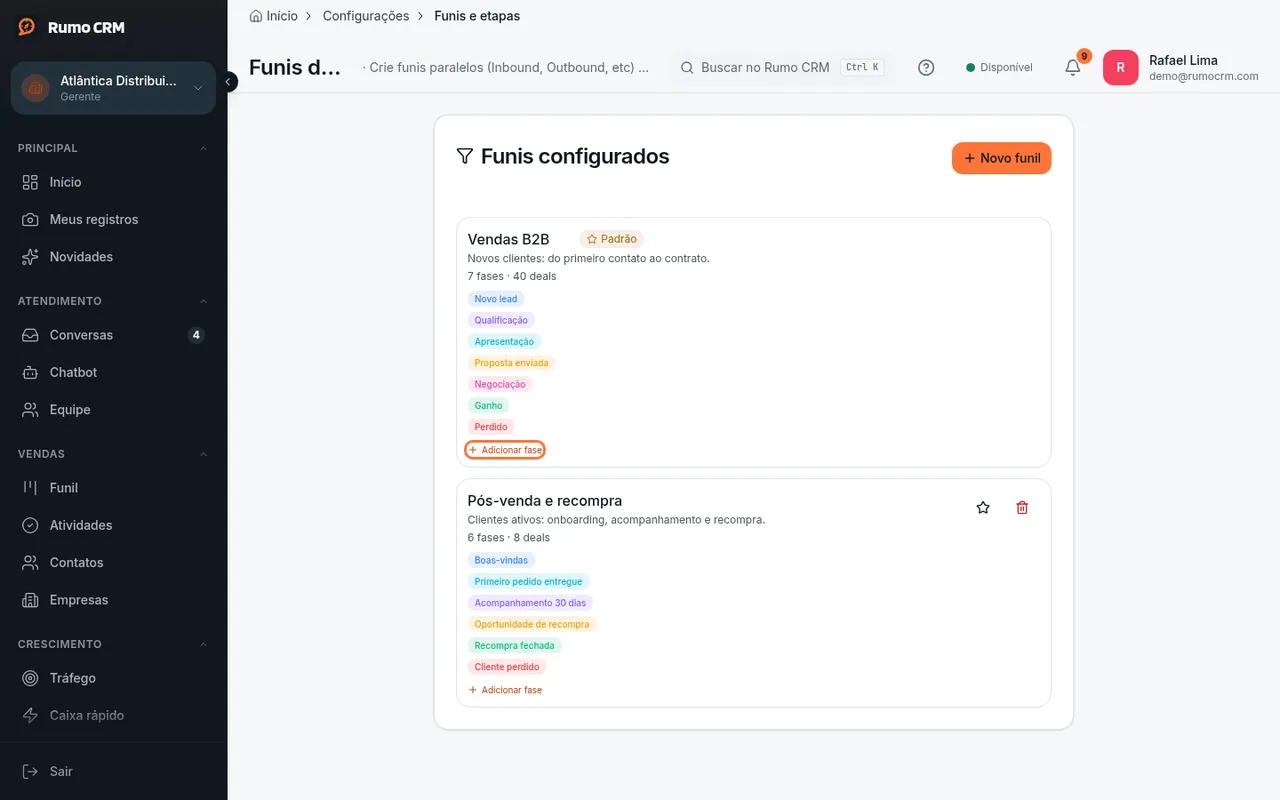Set Pós-venda e recompra as default star
The image size is (1280, 800).
coord(983,508)
